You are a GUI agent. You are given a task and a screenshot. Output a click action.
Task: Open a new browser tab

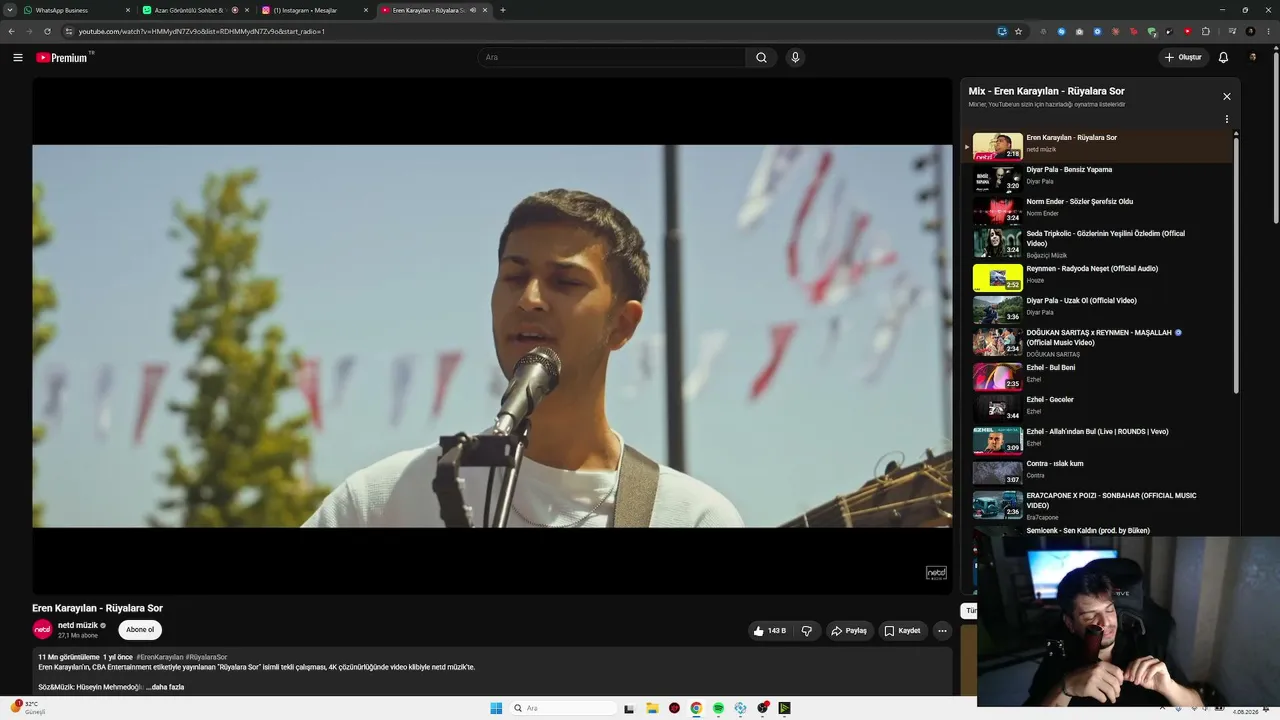[502, 10]
